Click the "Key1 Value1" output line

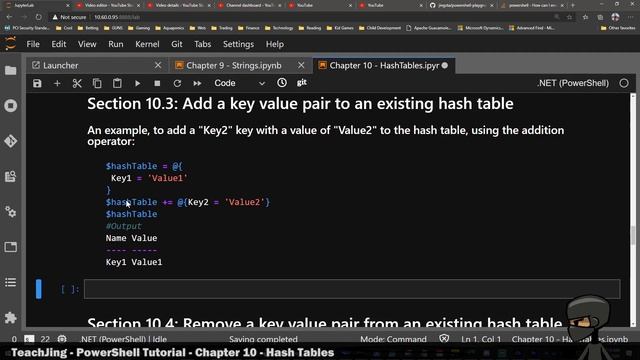[x=134, y=262]
